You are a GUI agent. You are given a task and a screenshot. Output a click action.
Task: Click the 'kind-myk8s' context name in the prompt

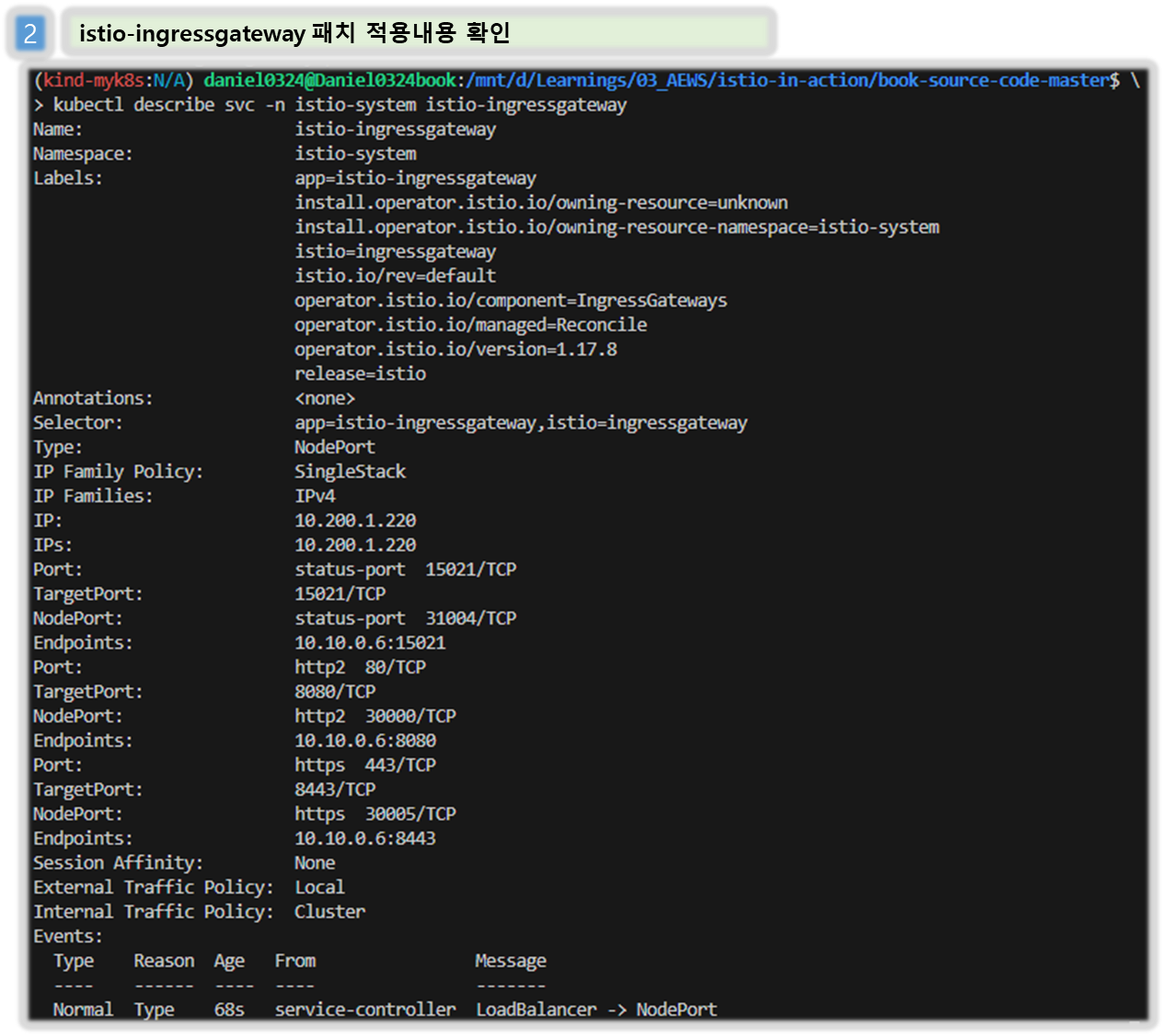coord(93,80)
